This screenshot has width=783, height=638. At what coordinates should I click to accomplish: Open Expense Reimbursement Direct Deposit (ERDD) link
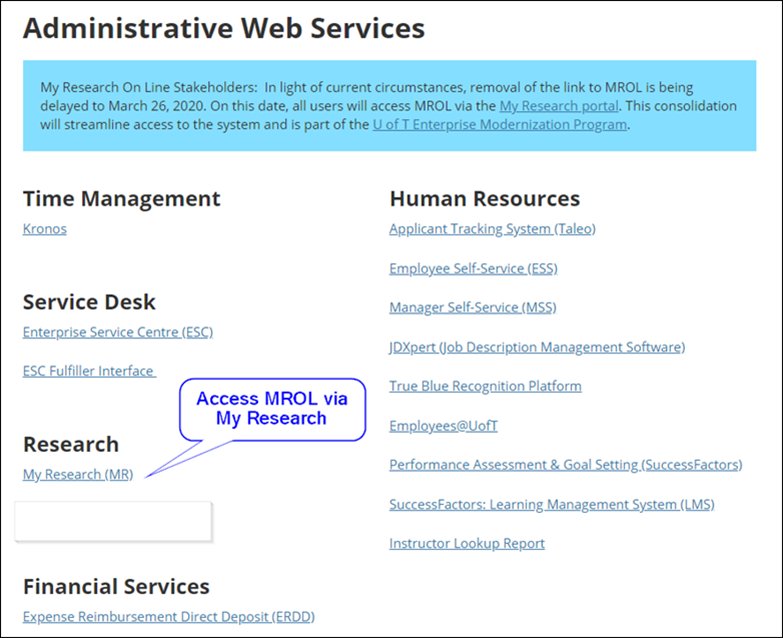(x=169, y=617)
